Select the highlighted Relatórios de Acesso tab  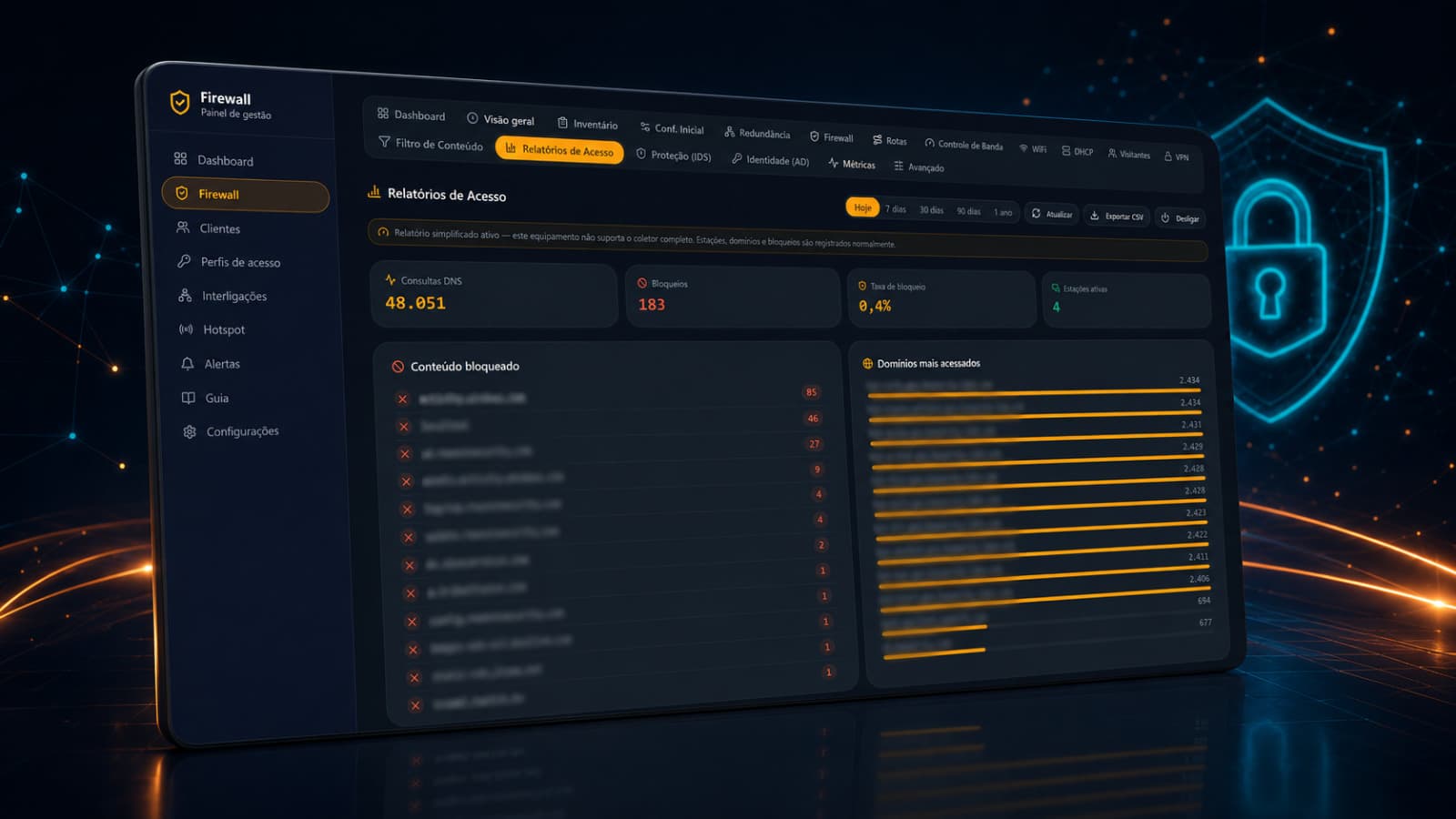[x=560, y=150]
